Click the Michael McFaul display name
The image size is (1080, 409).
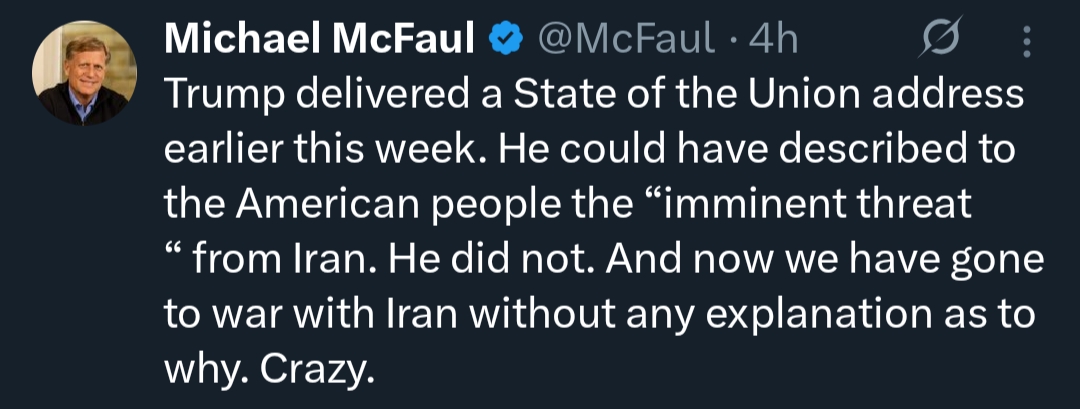319,39
